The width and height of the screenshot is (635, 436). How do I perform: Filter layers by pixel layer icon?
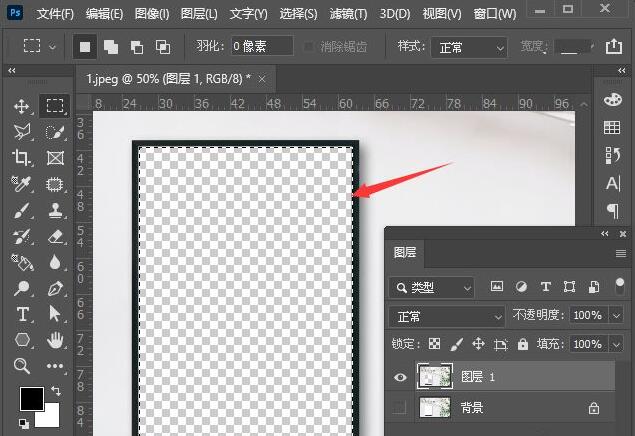(497, 287)
